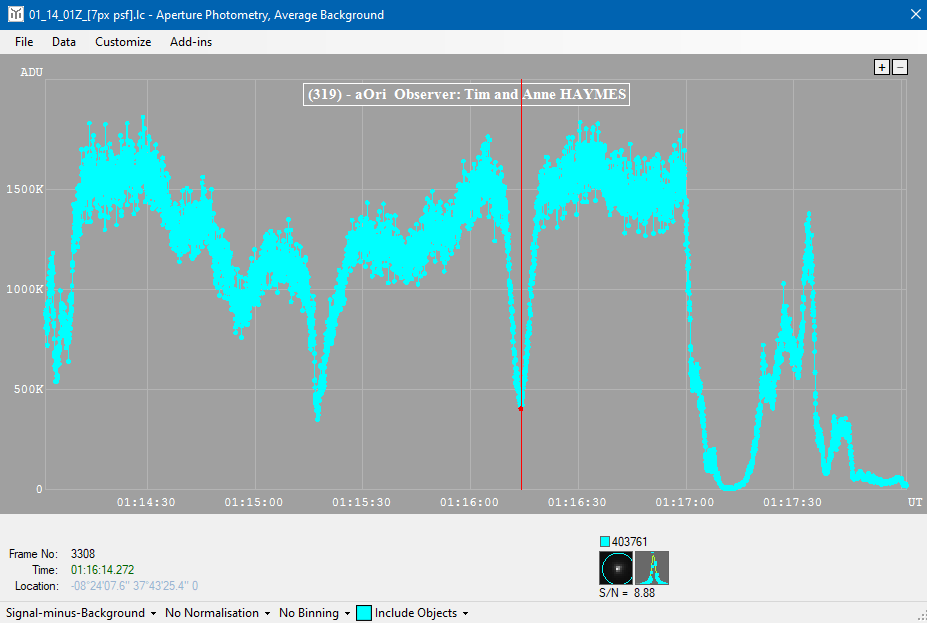The image size is (927, 623).
Task: Click the cyan color swatch beside Include Objects
Action: point(364,613)
